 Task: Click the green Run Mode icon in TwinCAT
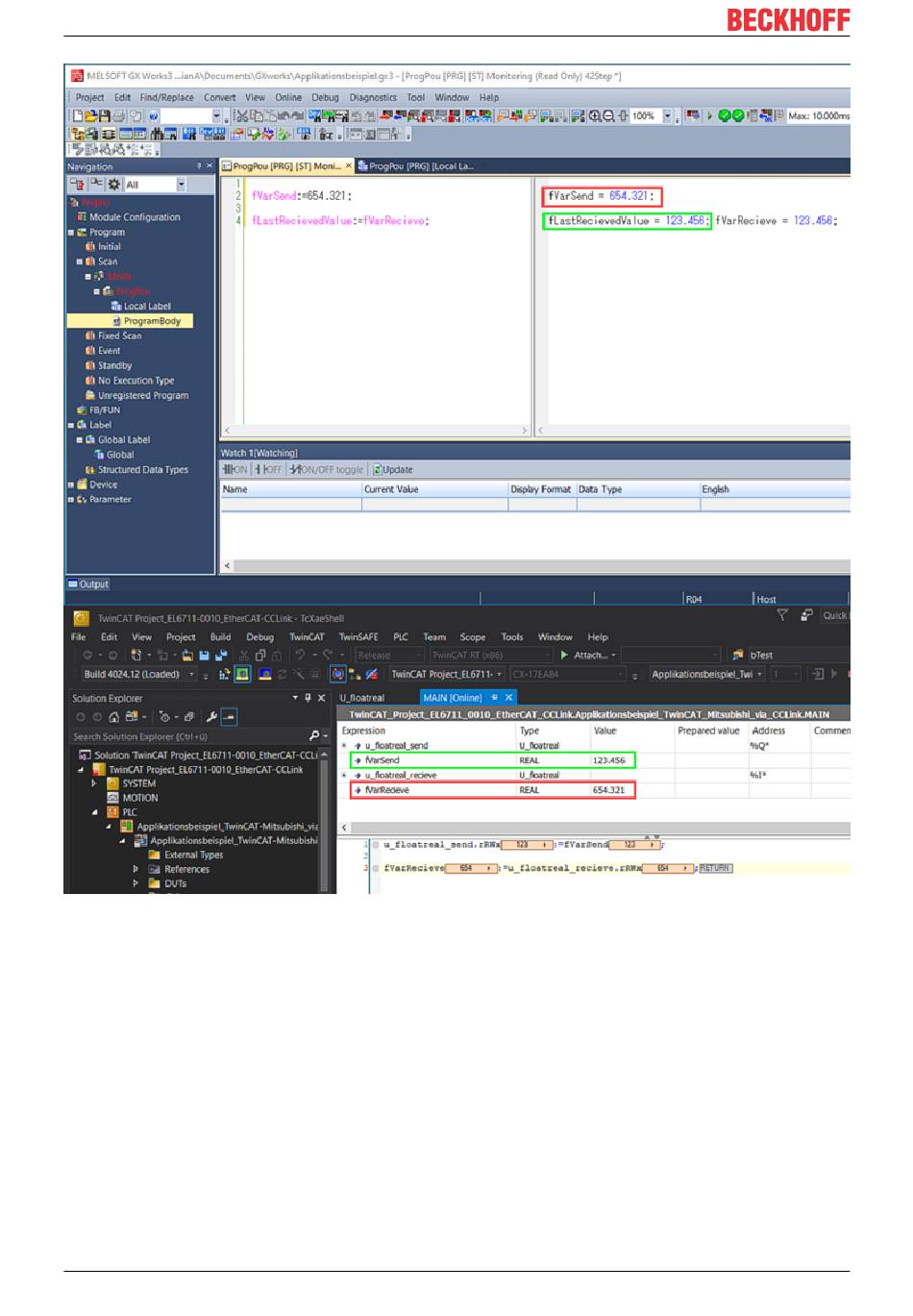[242, 675]
